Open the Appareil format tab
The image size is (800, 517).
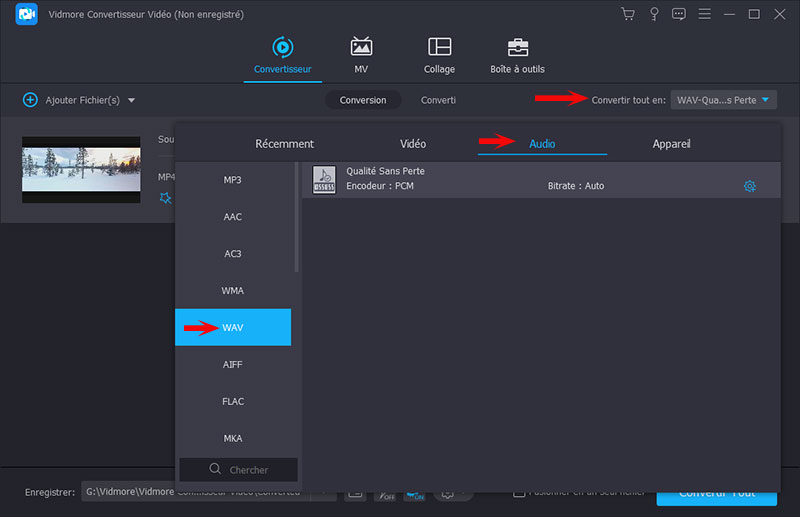pos(671,144)
